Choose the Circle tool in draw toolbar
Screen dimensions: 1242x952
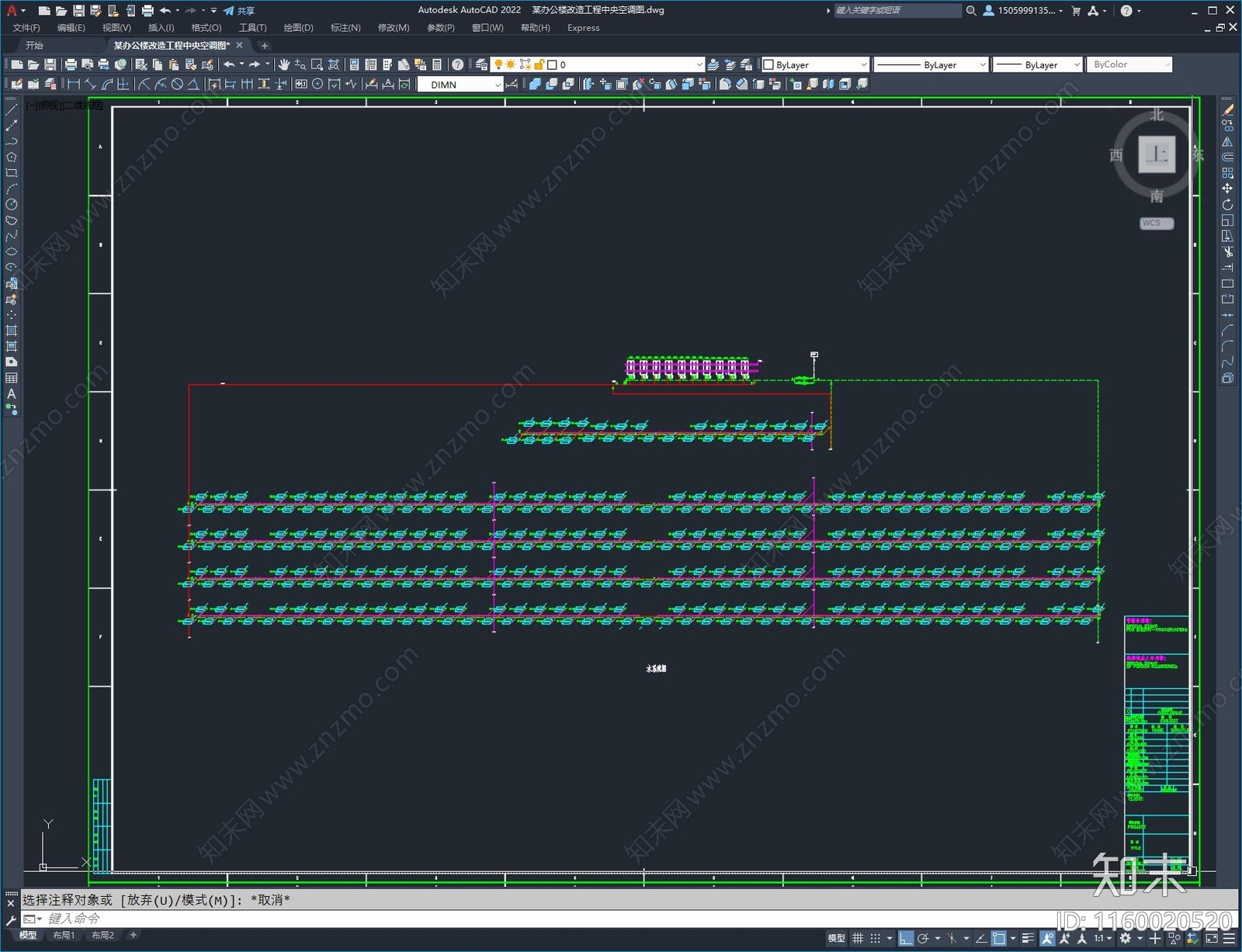tap(12, 205)
